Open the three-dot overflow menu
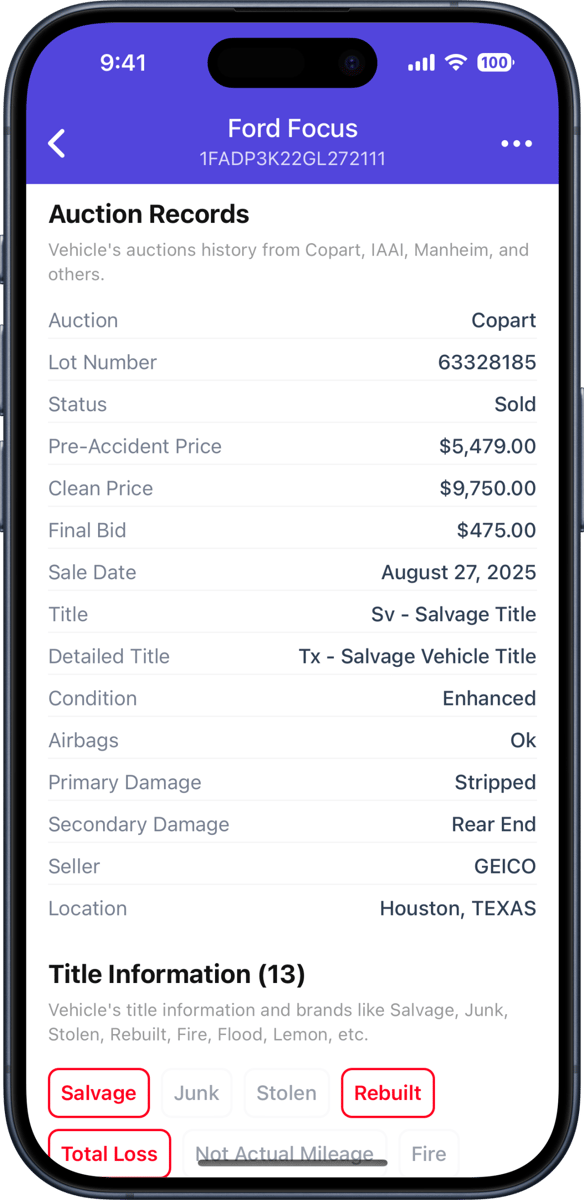The image size is (584, 1200). (517, 143)
